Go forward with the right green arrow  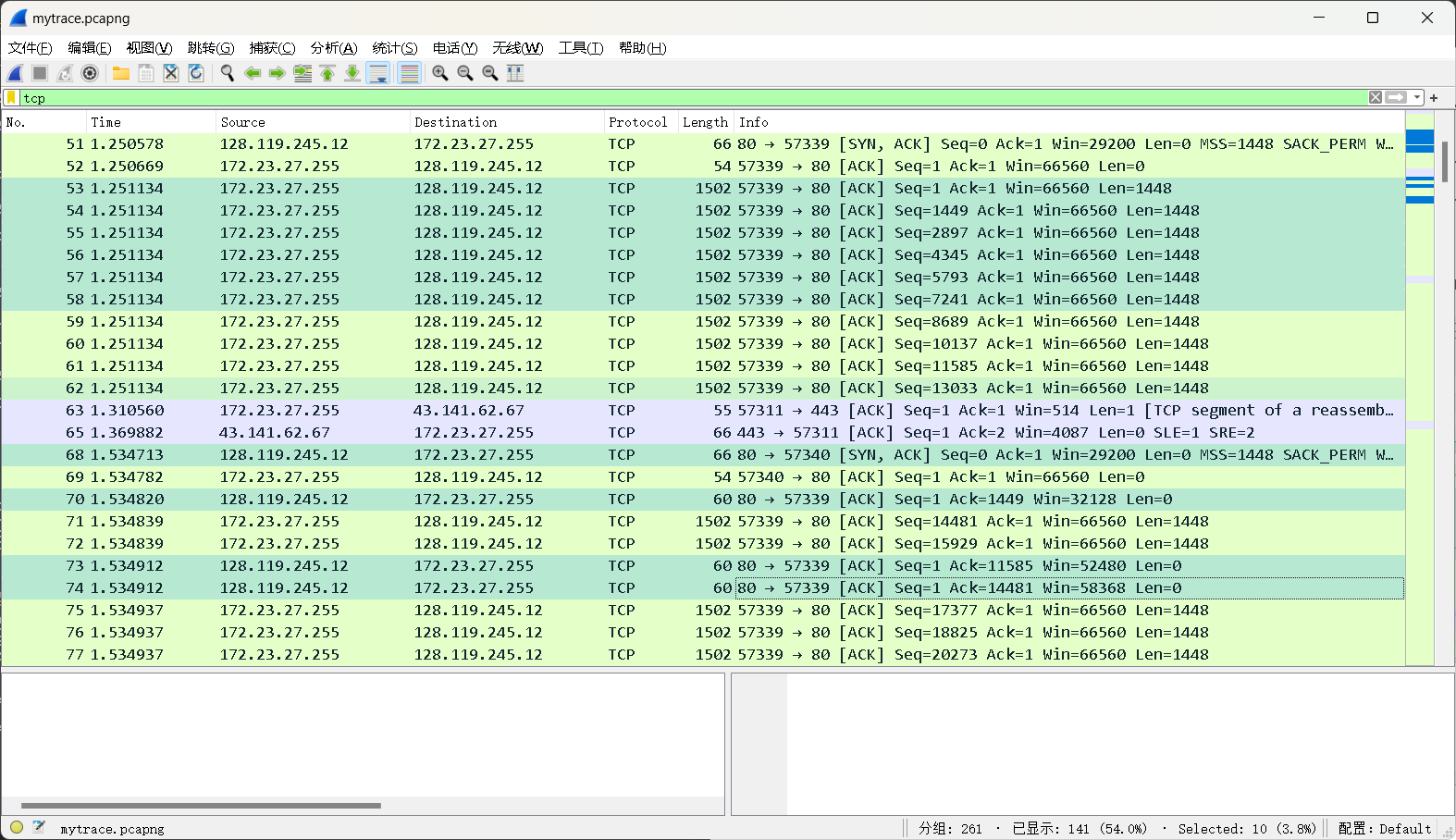[x=278, y=73]
